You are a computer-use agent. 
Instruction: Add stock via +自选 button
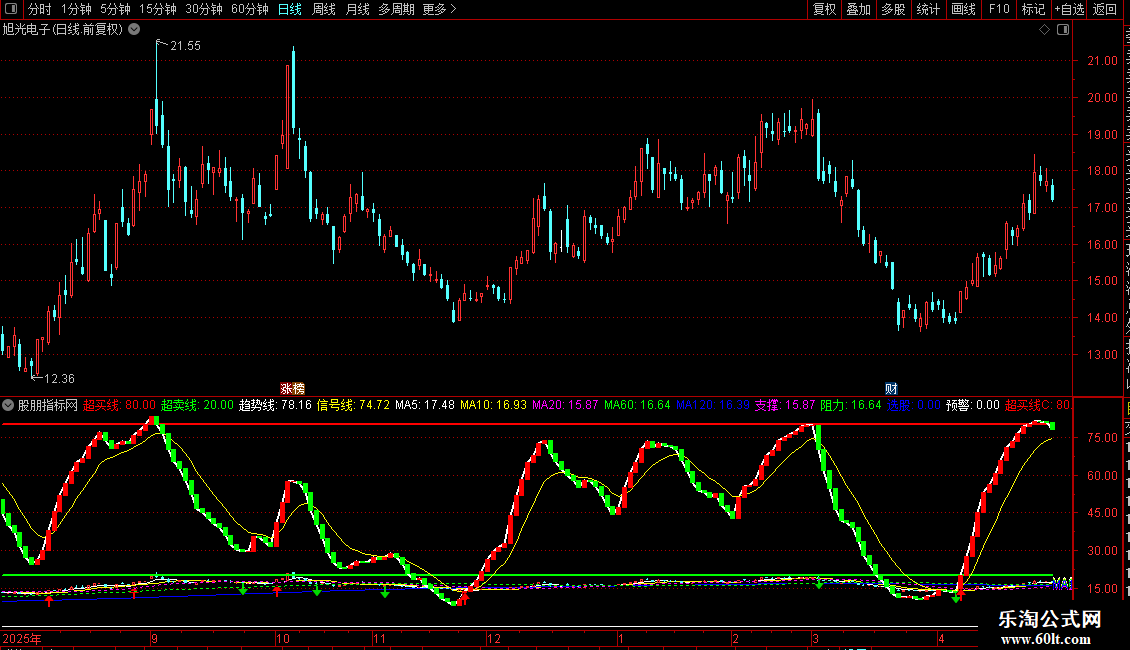(1069, 9)
